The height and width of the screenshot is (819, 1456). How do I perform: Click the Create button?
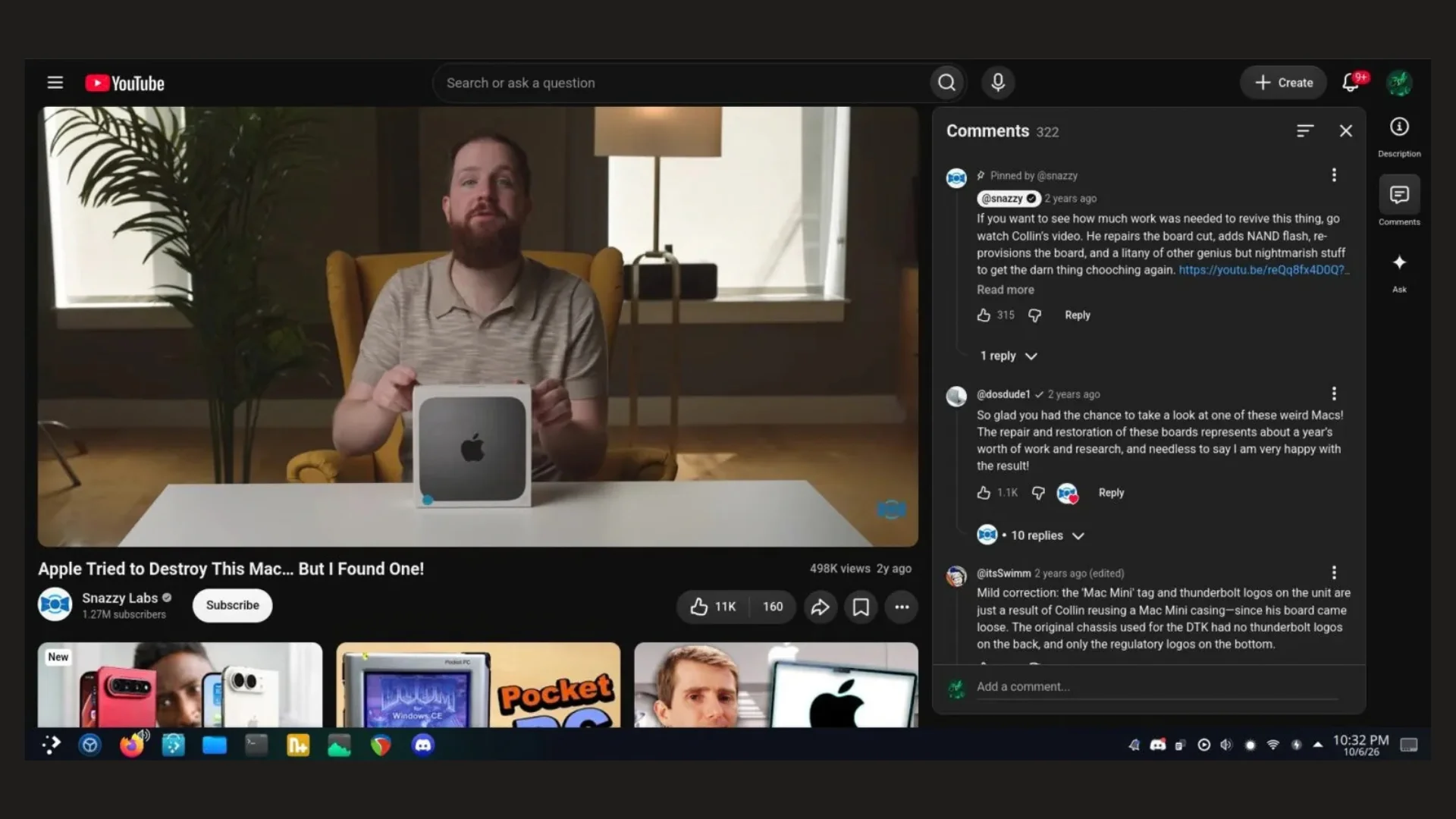[x=1283, y=83]
